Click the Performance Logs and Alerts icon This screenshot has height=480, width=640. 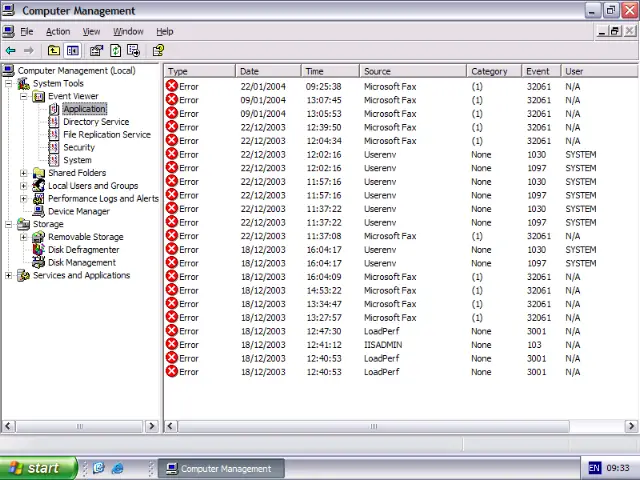[39, 198]
